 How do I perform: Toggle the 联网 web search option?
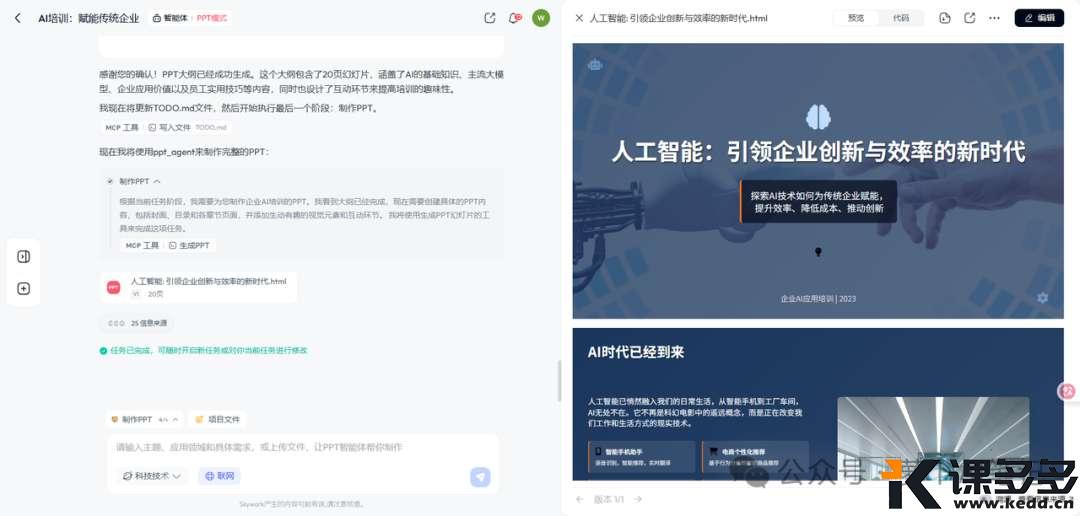tap(219, 475)
